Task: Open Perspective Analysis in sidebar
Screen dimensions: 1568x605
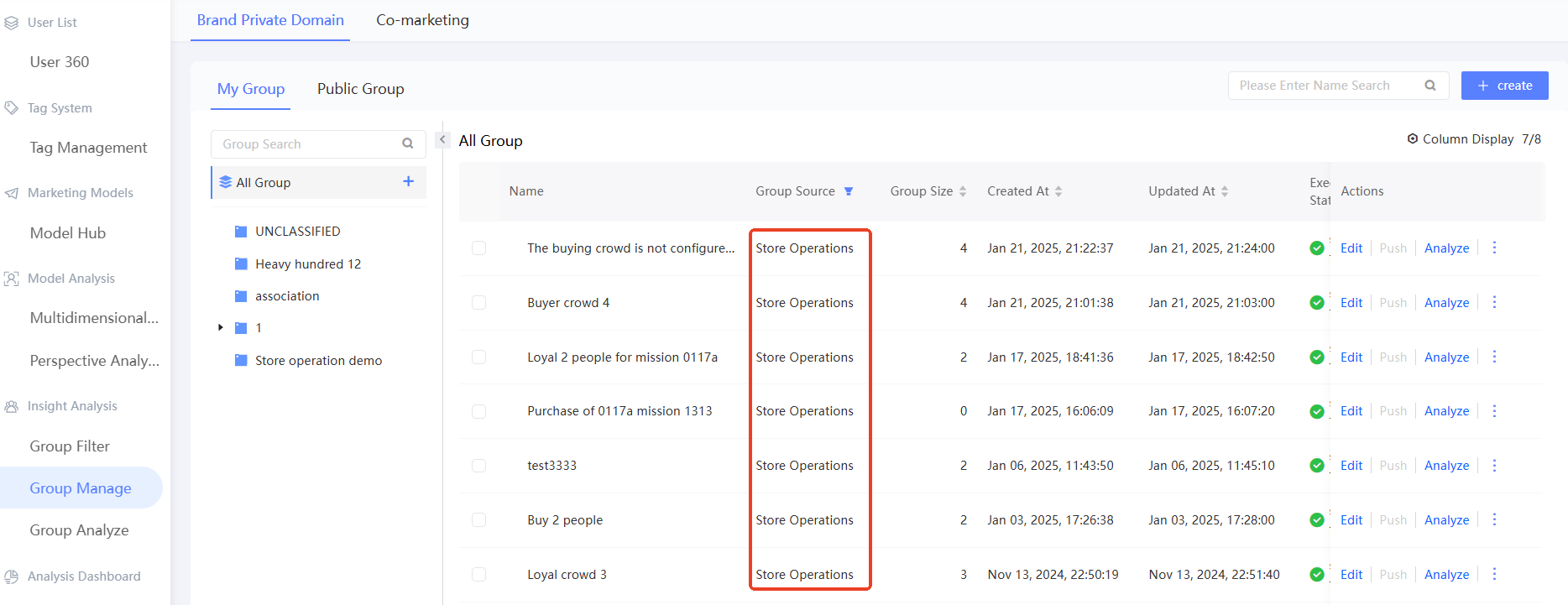Action: (94, 361)
